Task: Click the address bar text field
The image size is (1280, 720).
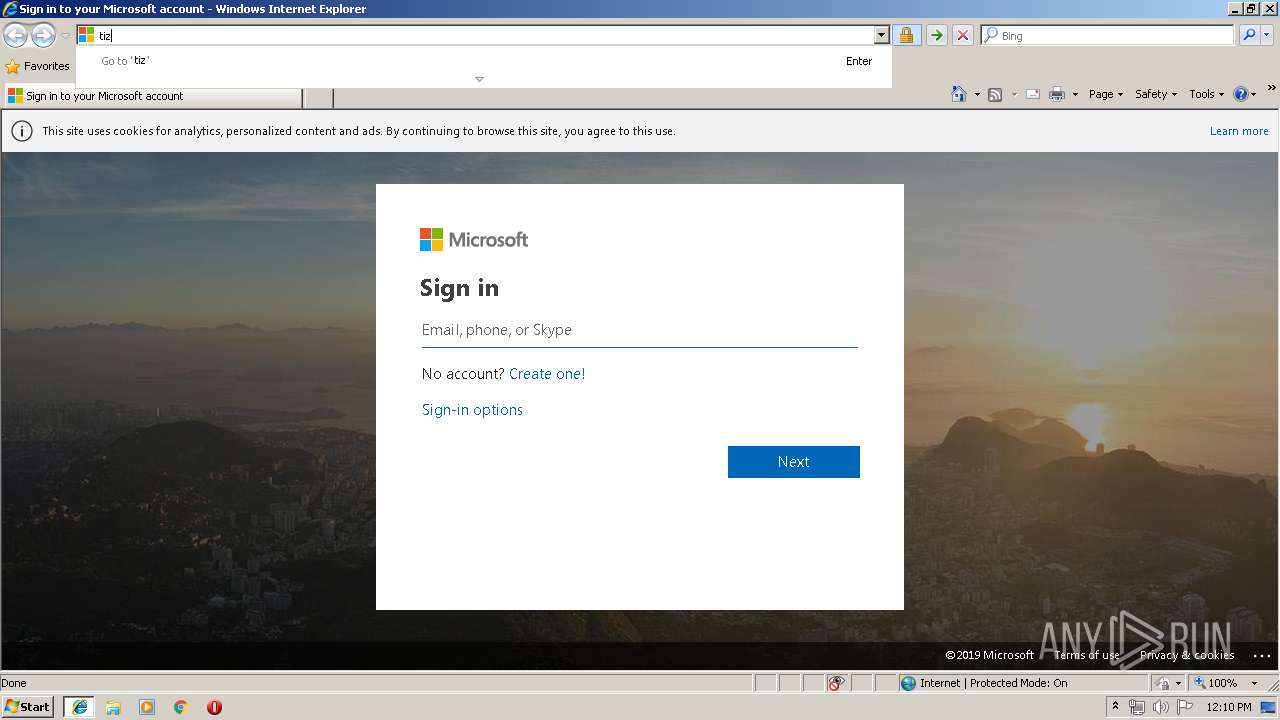Action: pyautogui.click(x=485, y=35)
